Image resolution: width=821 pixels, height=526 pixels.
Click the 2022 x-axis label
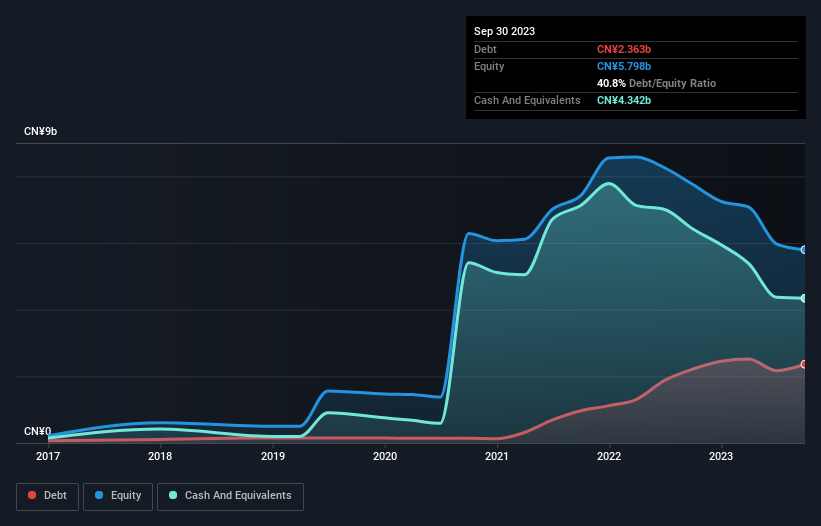[x=609, y=456]
